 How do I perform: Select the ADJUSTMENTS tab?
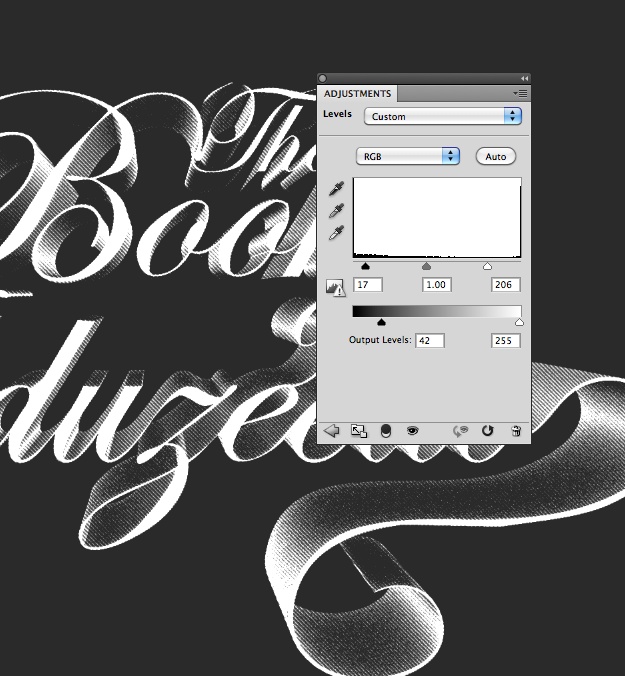(x=358, y=94)
